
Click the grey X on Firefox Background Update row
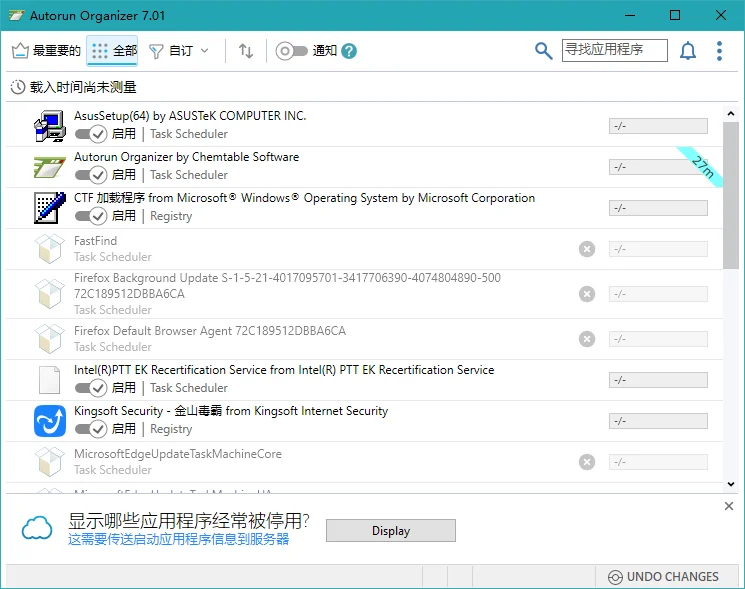click(587, 294)
